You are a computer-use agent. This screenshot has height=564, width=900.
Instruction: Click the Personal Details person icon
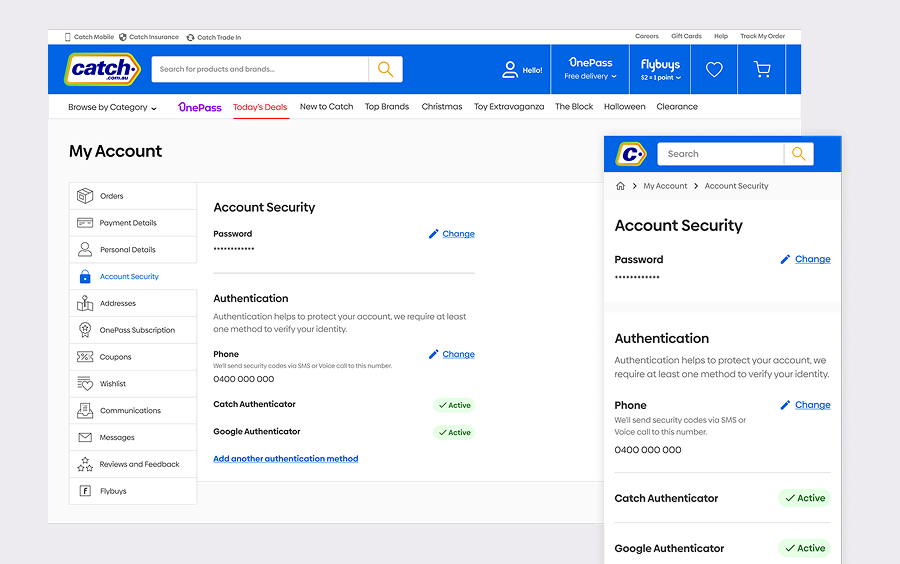coord(85,250)
